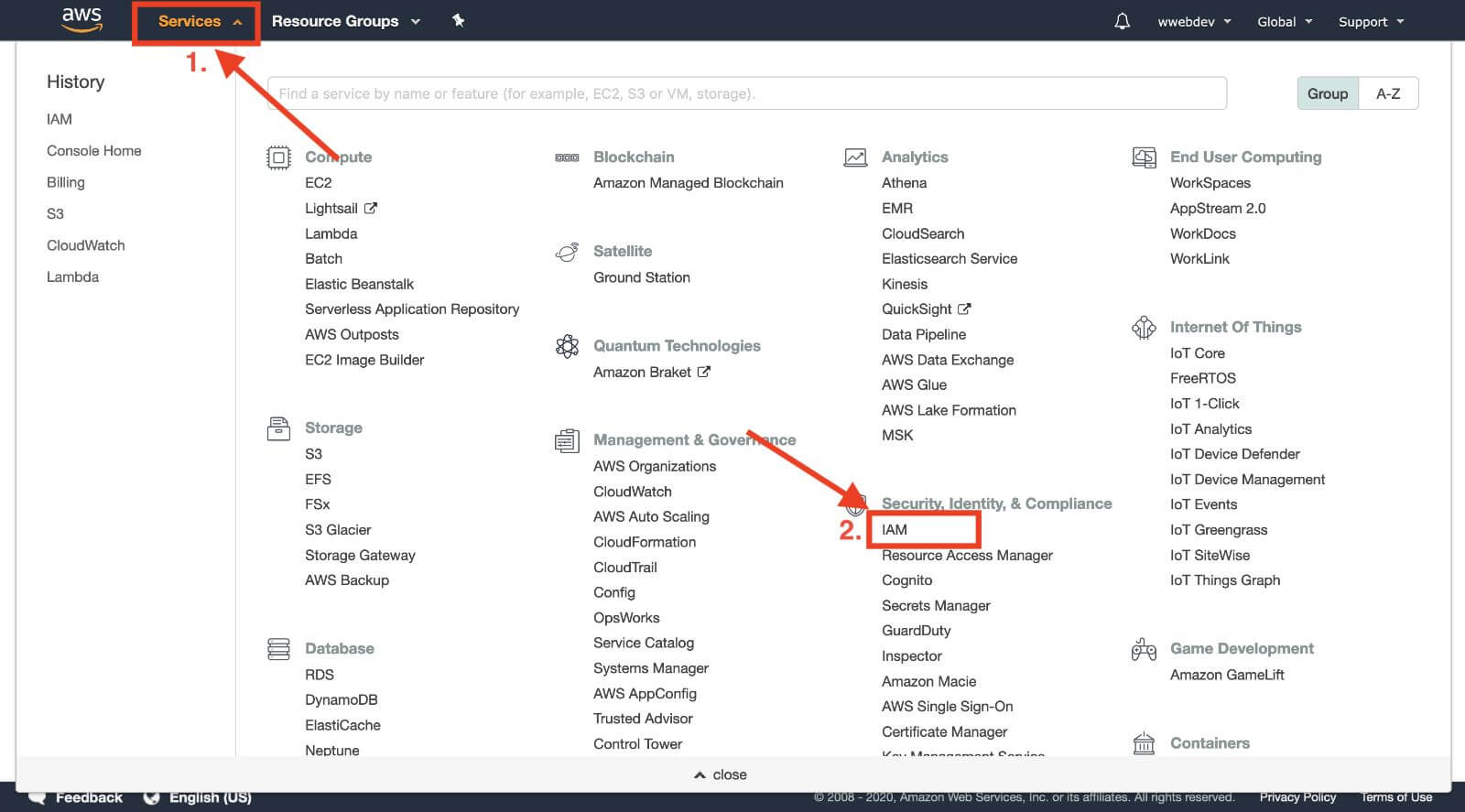Click the Storage category icon
Viewport: 1465px width, 812px height.
(x=278, y=428)
